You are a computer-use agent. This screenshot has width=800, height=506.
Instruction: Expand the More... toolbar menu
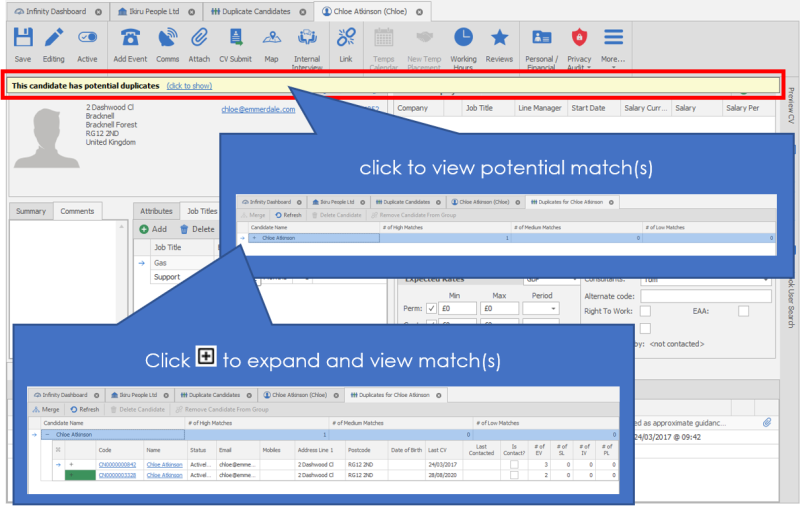(613, 39)
